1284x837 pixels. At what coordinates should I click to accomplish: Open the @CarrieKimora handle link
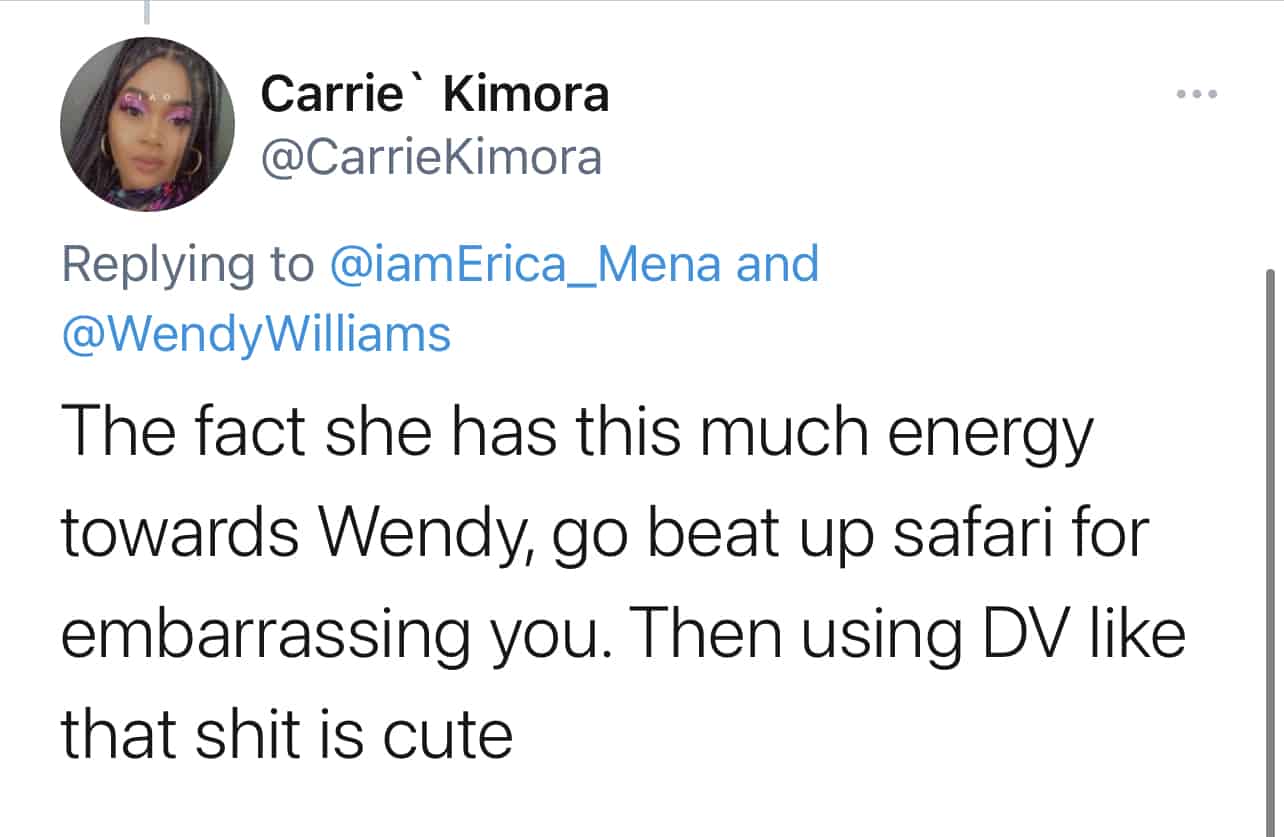(431, 157)
